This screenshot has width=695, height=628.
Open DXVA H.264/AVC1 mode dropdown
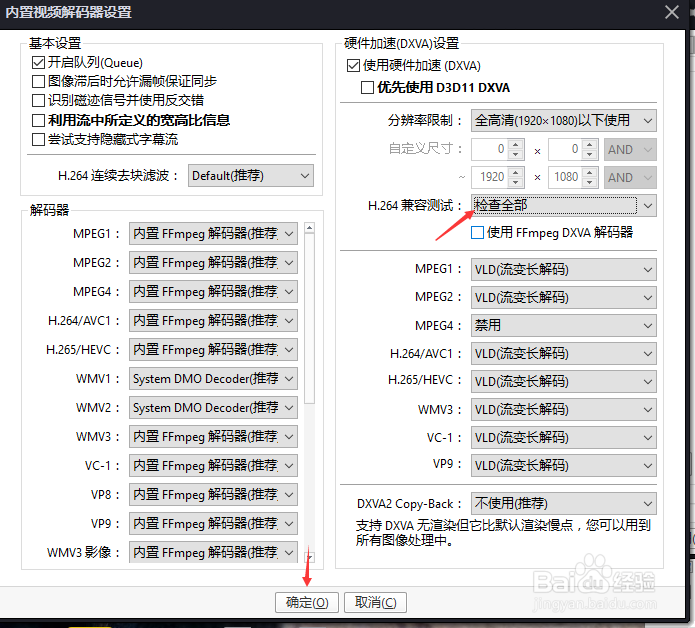(x=563, y=354)
